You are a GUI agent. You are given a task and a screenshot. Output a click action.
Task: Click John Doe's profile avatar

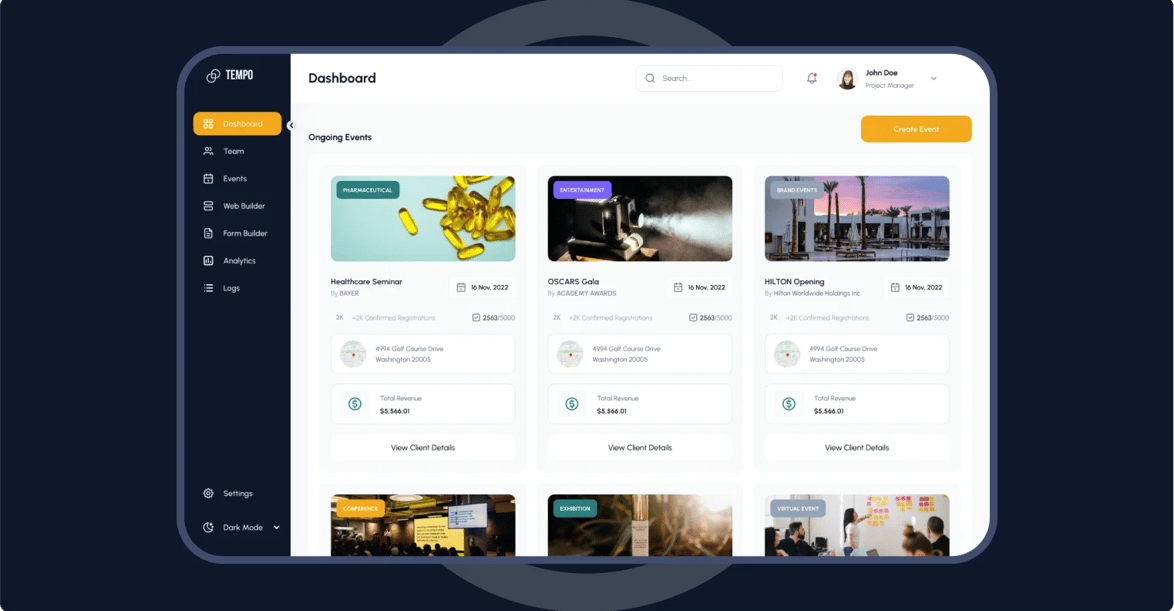click(x=847, y=79)
